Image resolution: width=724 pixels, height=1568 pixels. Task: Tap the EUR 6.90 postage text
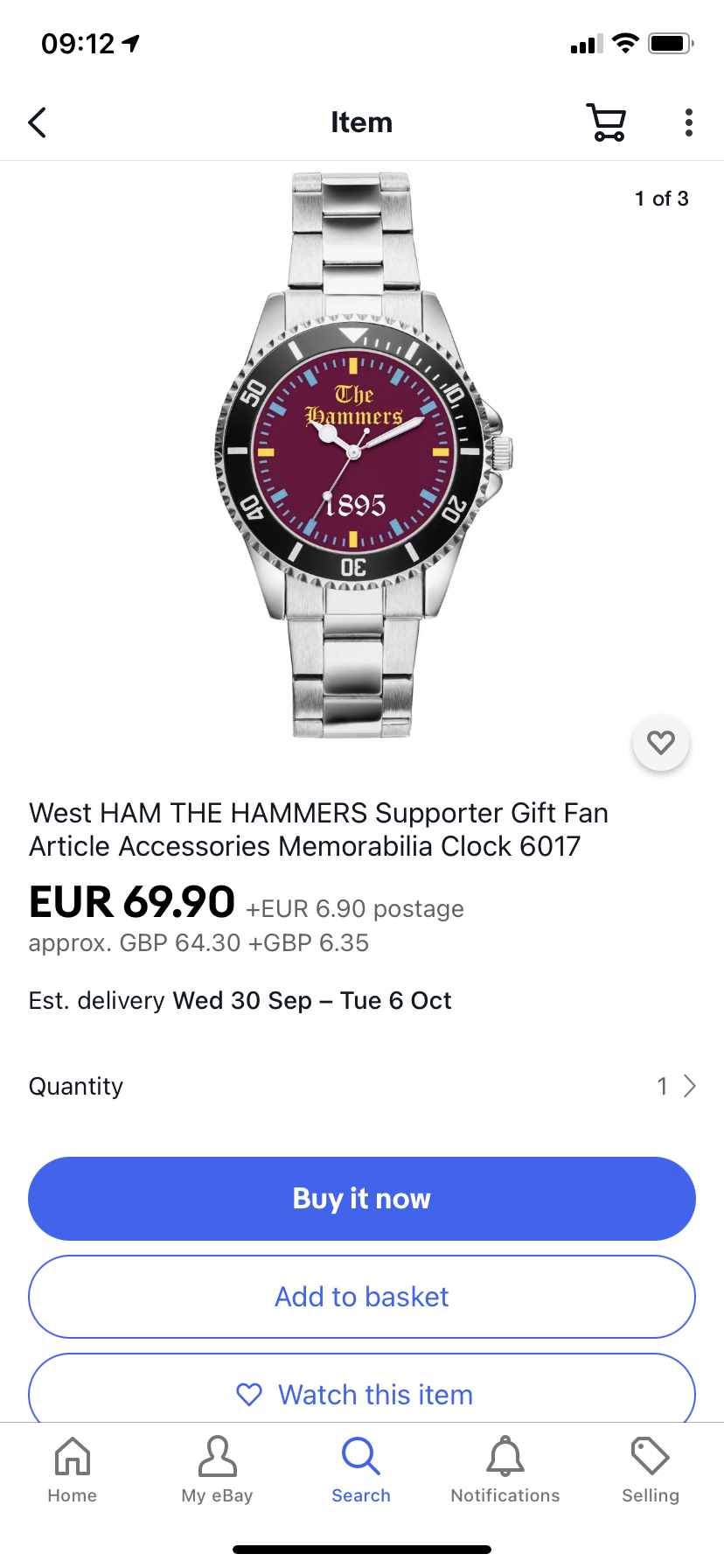(x=355, y=909)
